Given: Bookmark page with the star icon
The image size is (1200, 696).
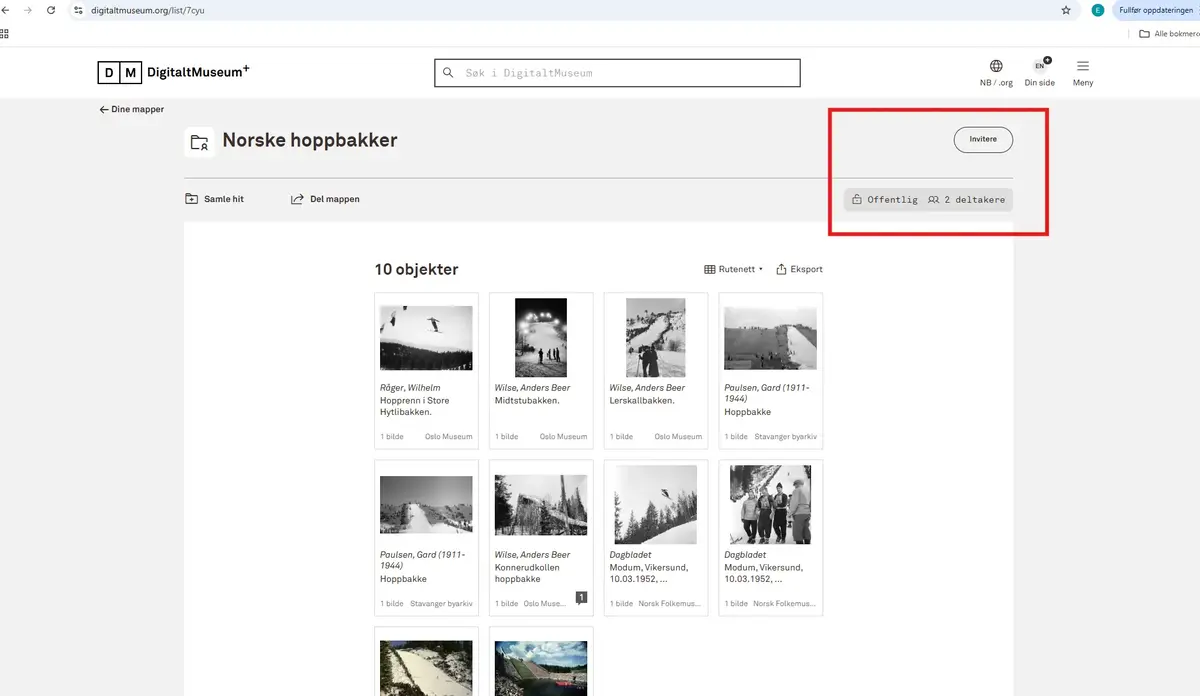Looking at the screenshot, I should (1066, 10).
